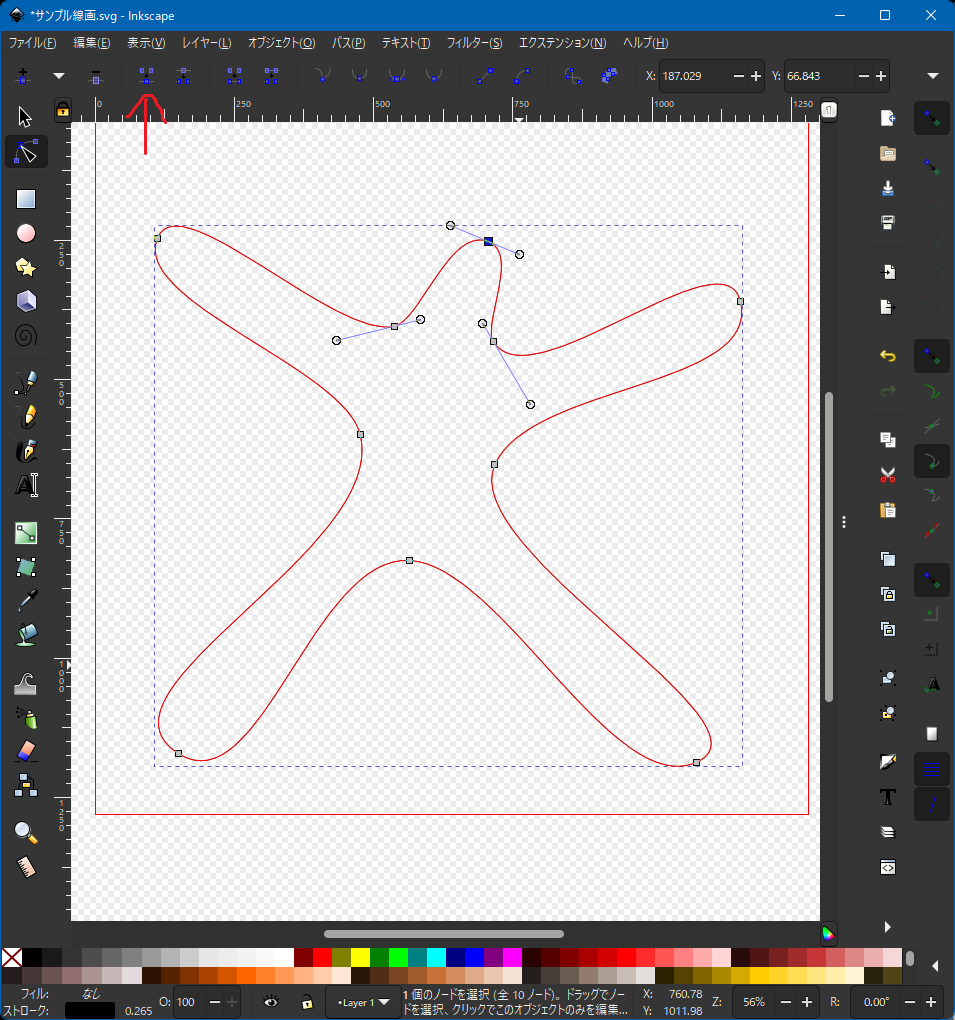The height and width of the screenshot is (1020, 955).
Task: Select the Selector arrow tool
Action: [x=26, y=117]
